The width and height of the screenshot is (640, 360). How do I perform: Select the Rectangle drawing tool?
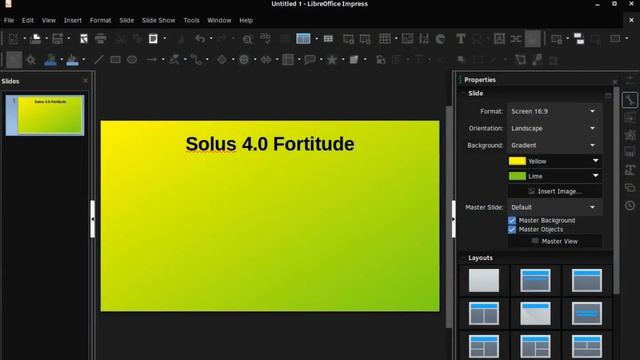coord(116,60)
